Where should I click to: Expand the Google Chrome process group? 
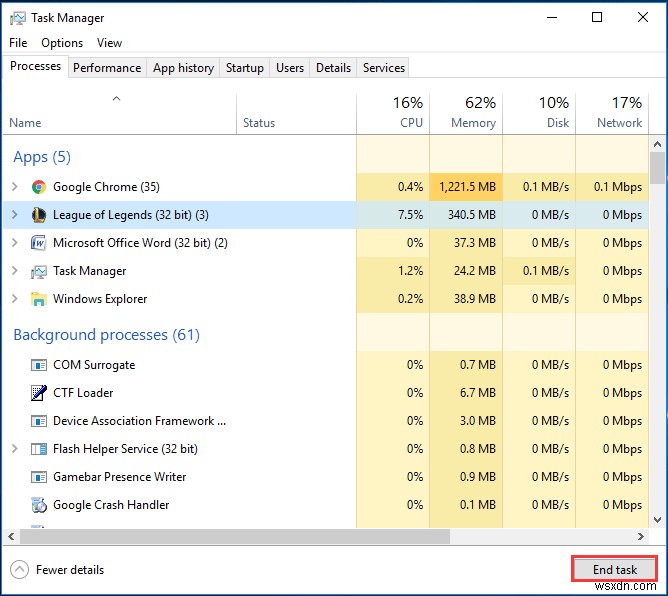click(15, 187)
